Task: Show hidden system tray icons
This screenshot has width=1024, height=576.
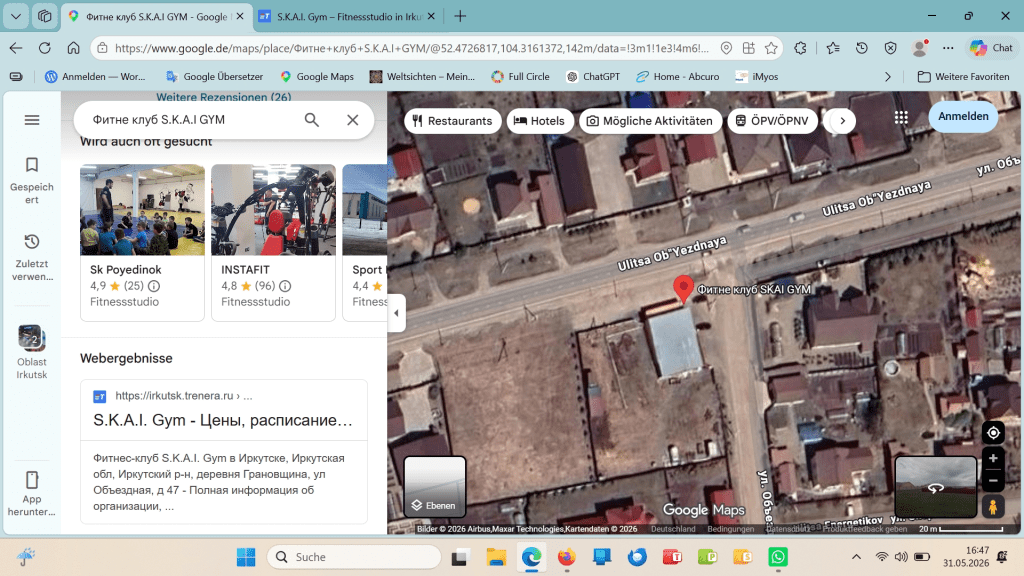Action: (856, 557)
